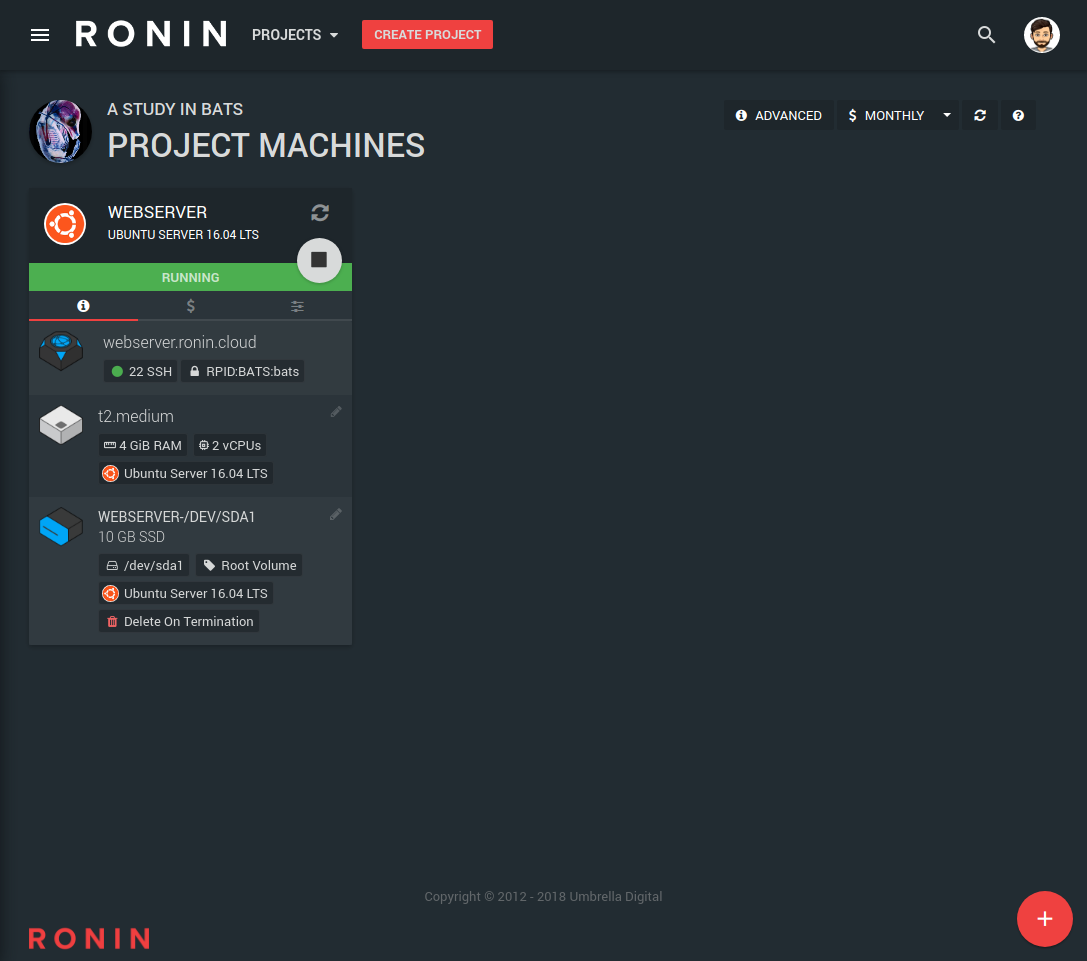Viewport: 1087px width, 961px height.
Task: Edit the WEBSERVER-/DEV/SDA1 volume
Action: coord(336,514)
